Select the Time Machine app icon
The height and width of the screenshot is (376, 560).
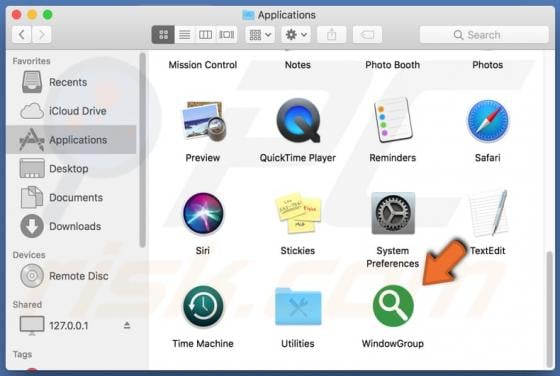203,306
